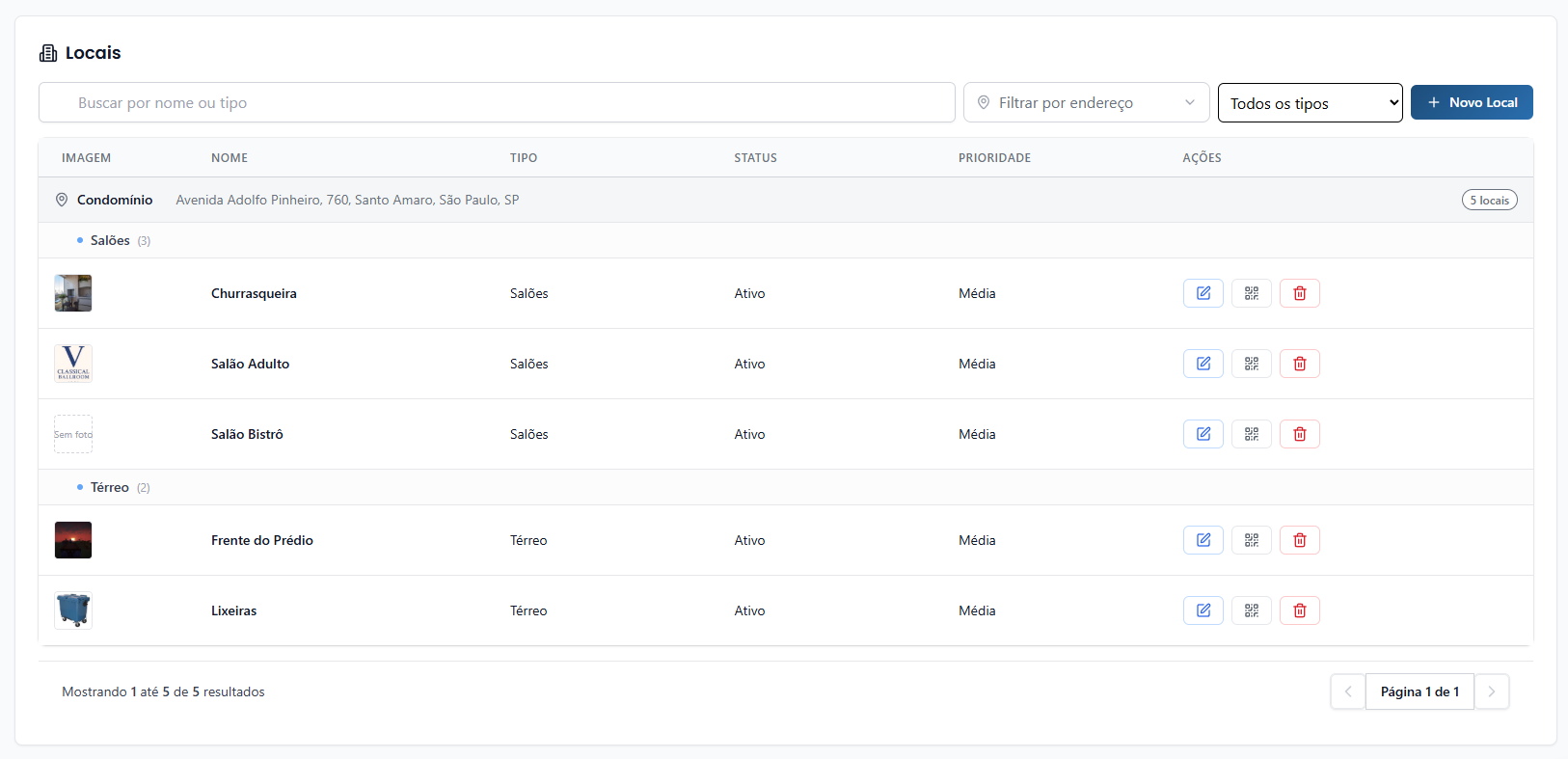Sort by the Nome column header

(230, 157)
